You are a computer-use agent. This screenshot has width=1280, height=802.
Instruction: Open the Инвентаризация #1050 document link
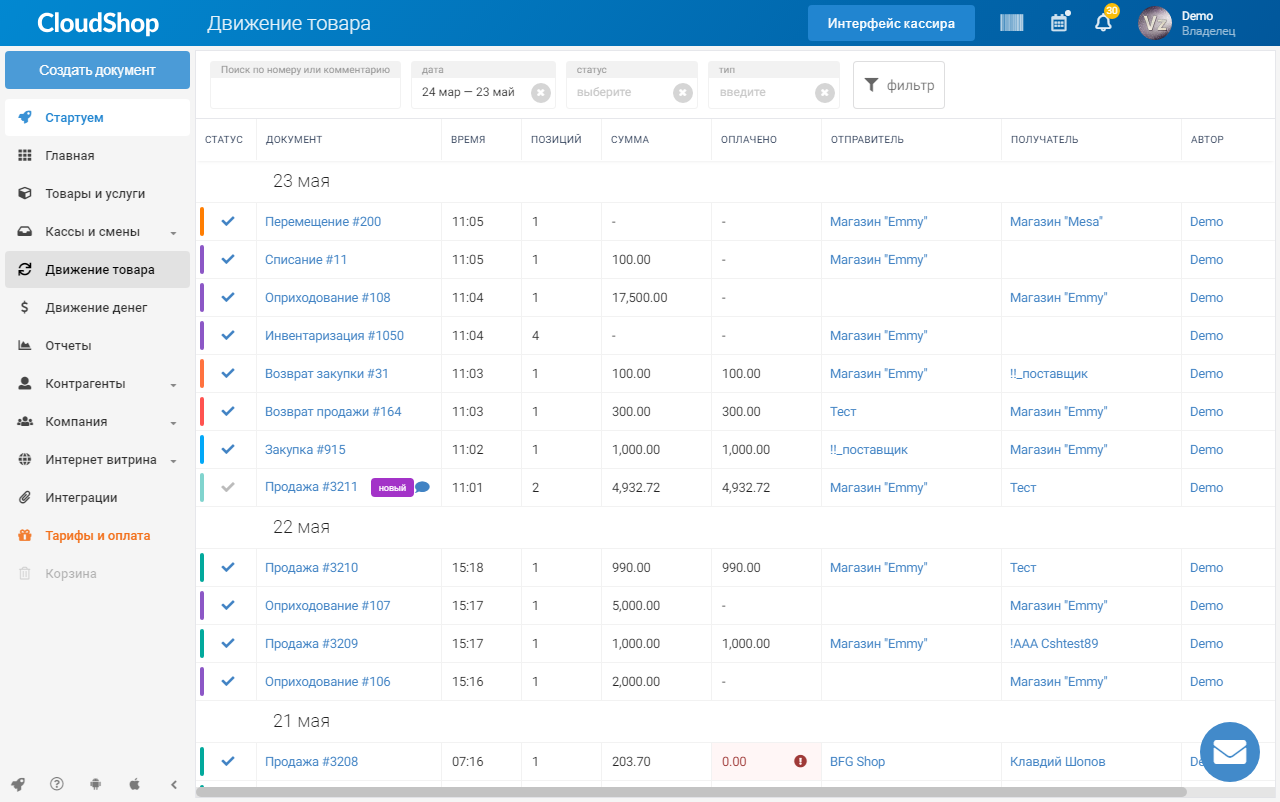coord(334,335)
